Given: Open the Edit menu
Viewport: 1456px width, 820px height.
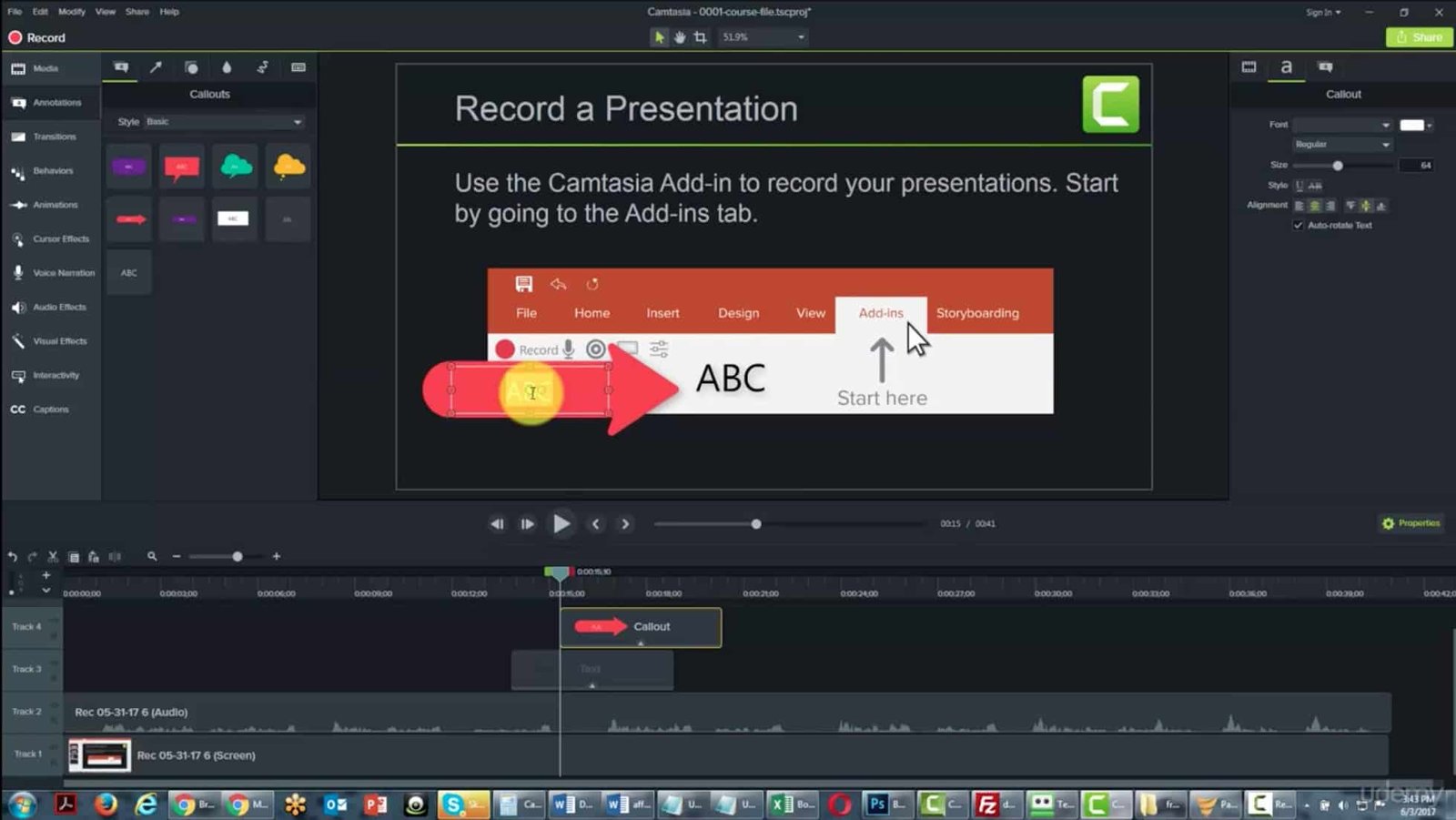Looking at the screenshot, I should [40, 12].
